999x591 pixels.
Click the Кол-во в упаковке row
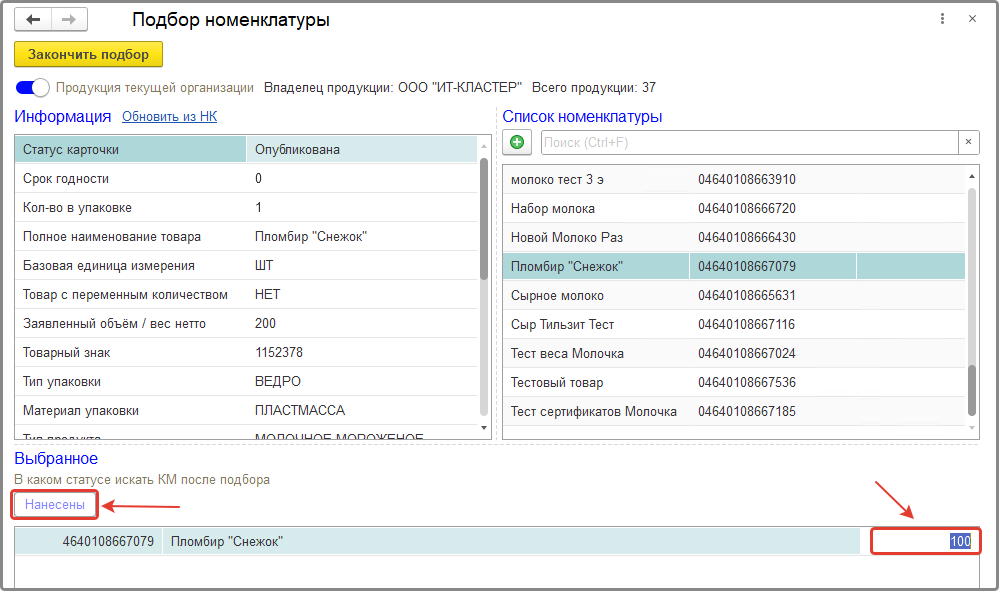click(246, 208)
